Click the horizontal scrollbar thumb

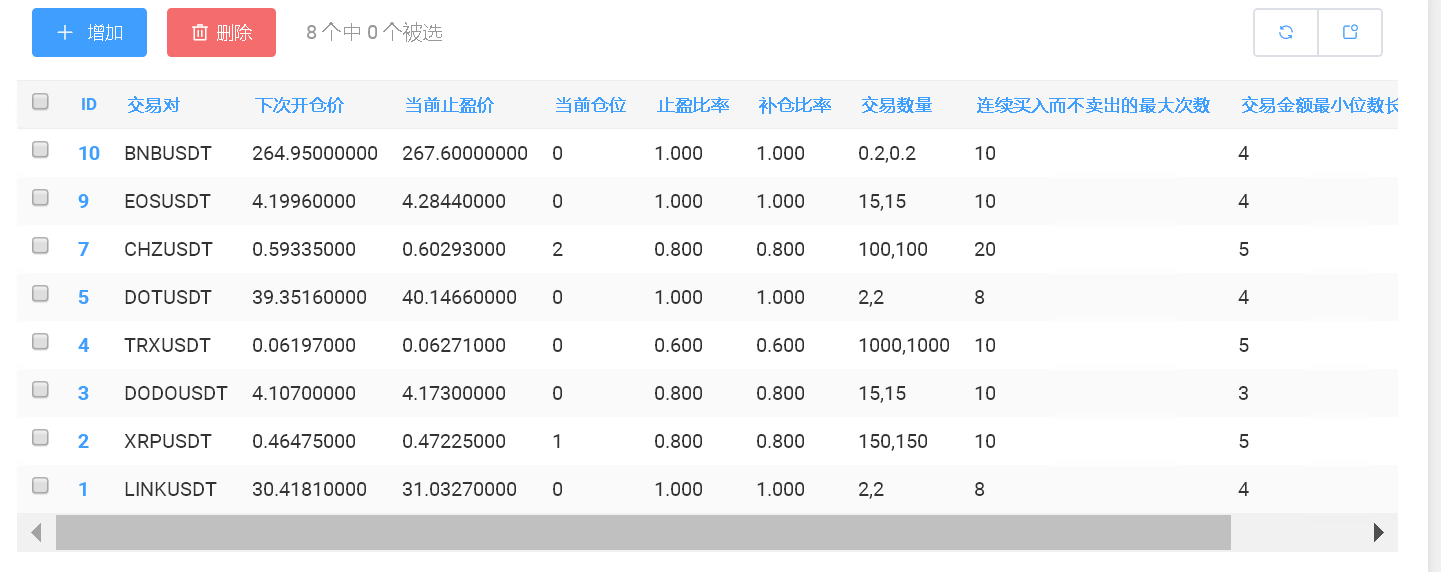[642, 533]
